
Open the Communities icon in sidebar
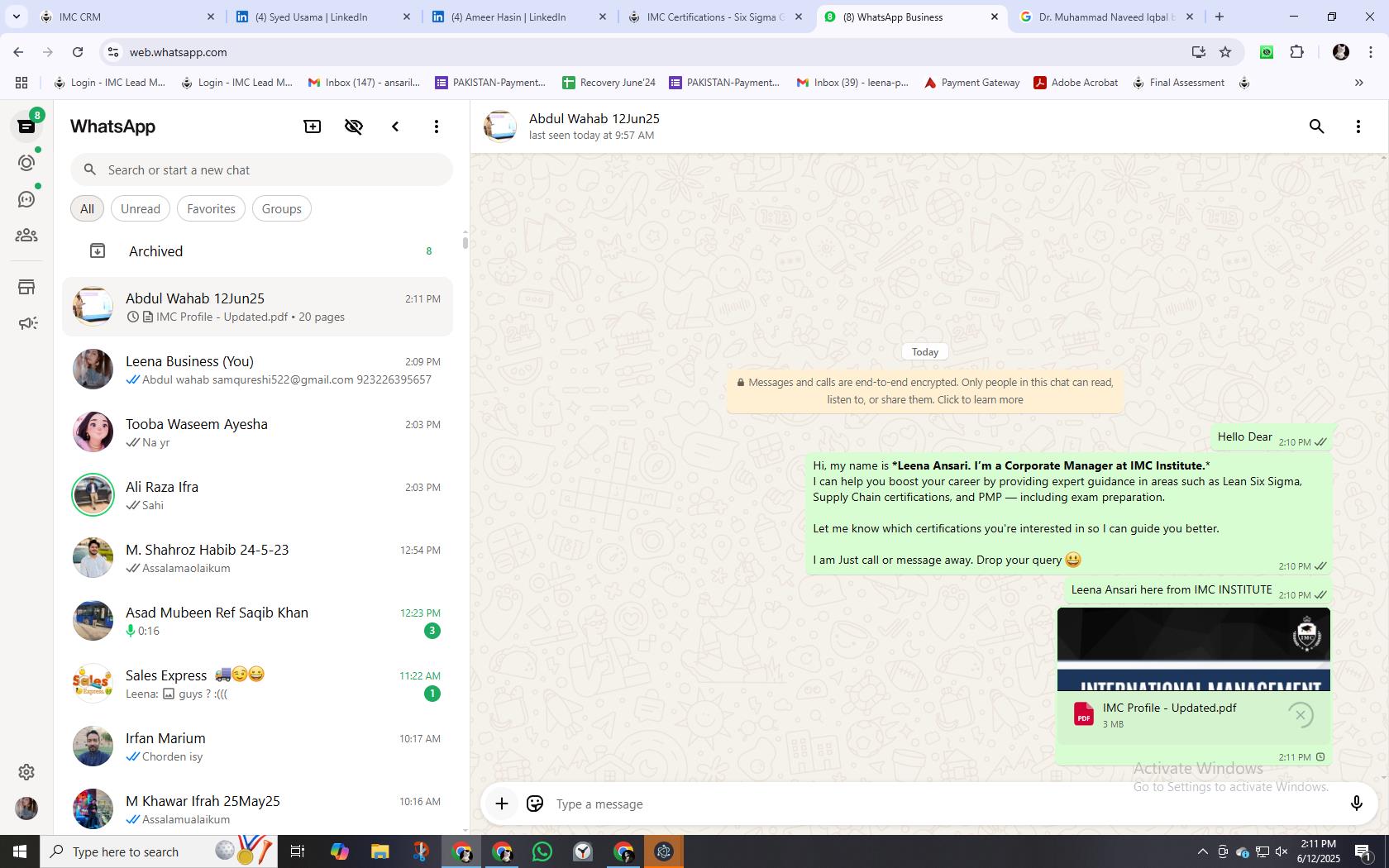tap(26, 236)
